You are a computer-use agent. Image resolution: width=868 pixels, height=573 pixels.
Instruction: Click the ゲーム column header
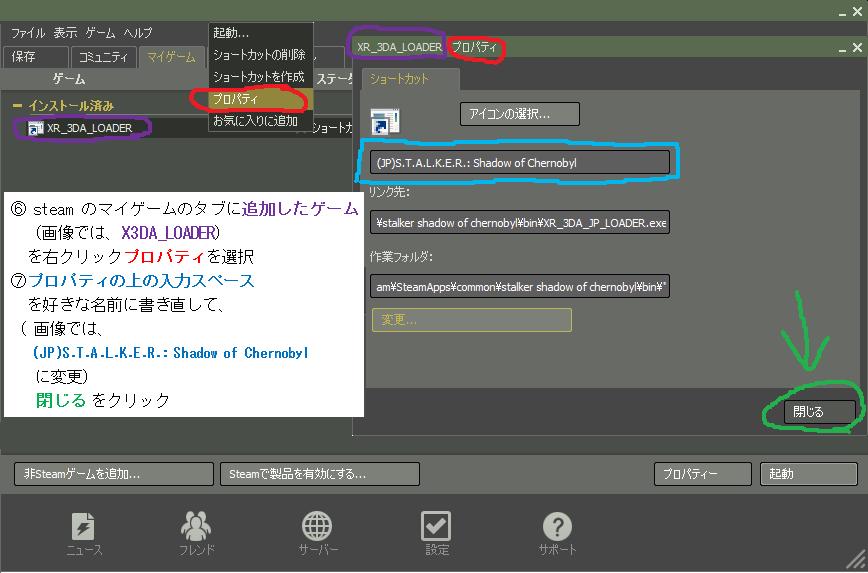[69, 79]
